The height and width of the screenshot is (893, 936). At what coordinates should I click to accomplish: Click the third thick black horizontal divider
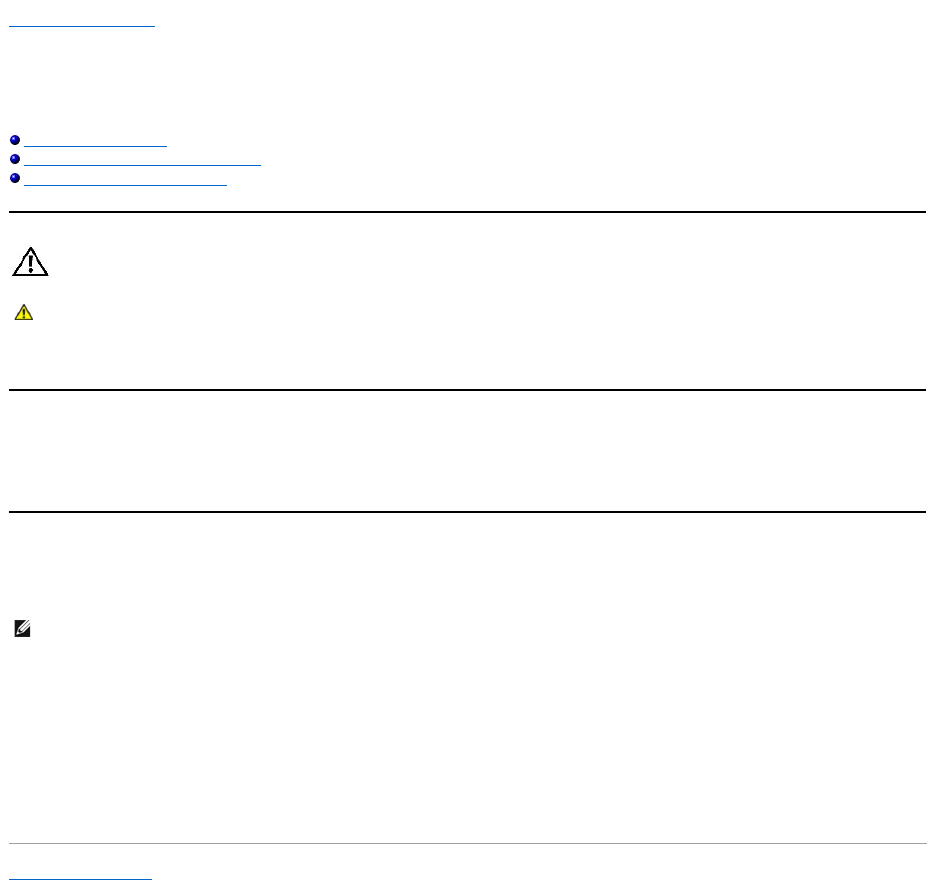[x=468, y=512]
